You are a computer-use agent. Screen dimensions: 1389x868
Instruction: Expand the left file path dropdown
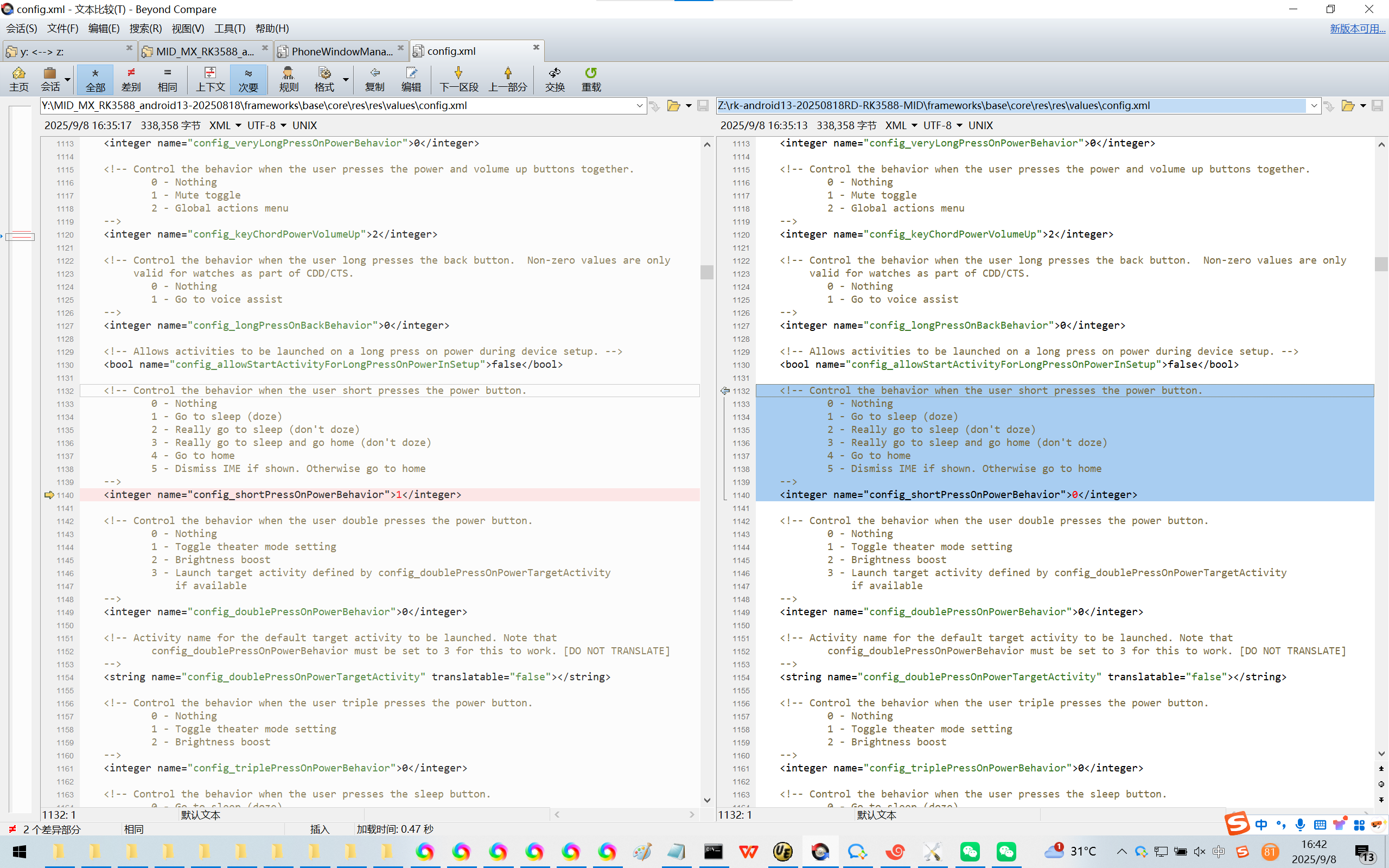[x=639, y=106]
